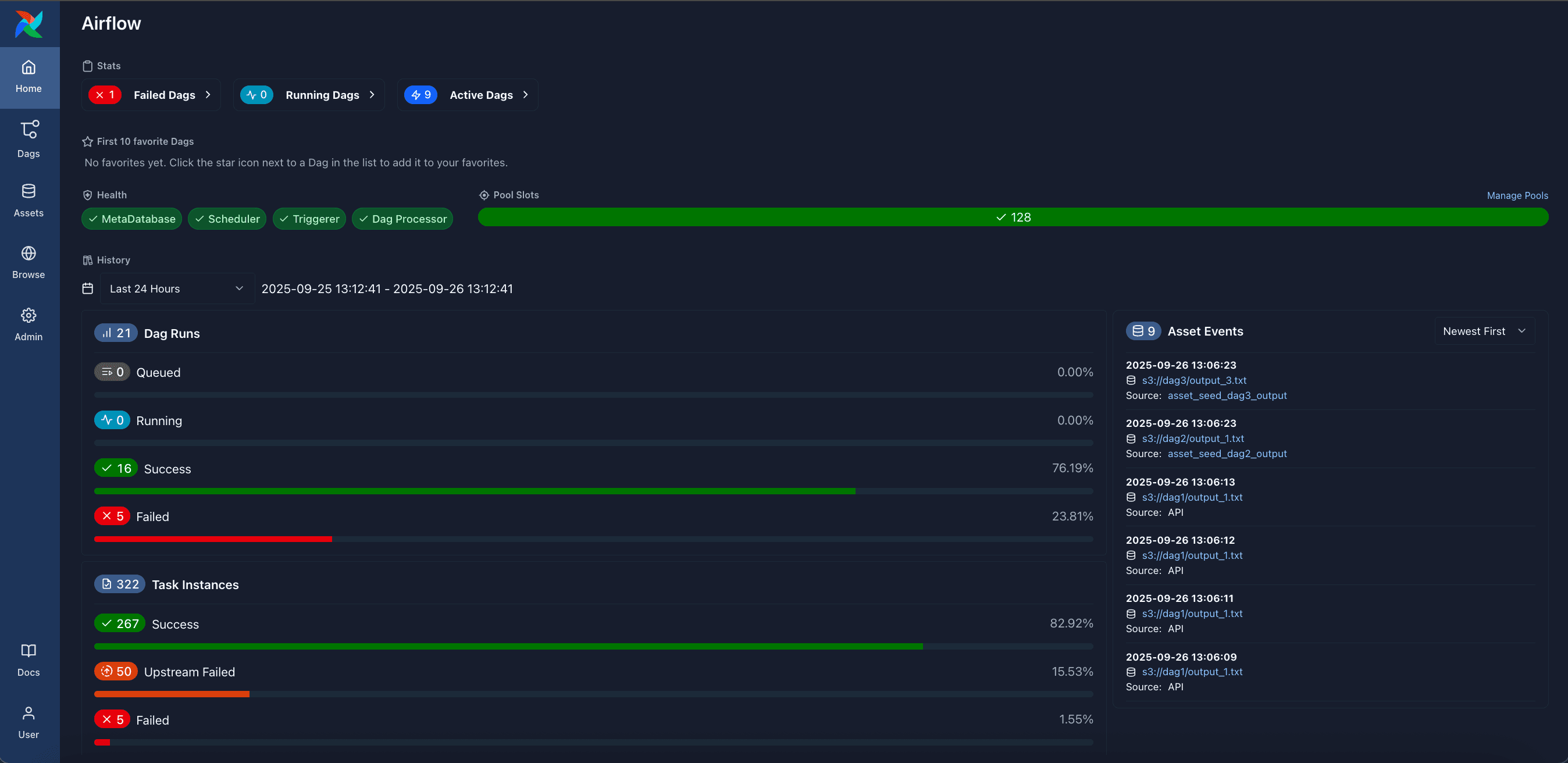Image resolution: width=1568 pixels, height=763 pixels.
Task: Click the Airflow pinwheel logo
Action: tap(28, 24)
